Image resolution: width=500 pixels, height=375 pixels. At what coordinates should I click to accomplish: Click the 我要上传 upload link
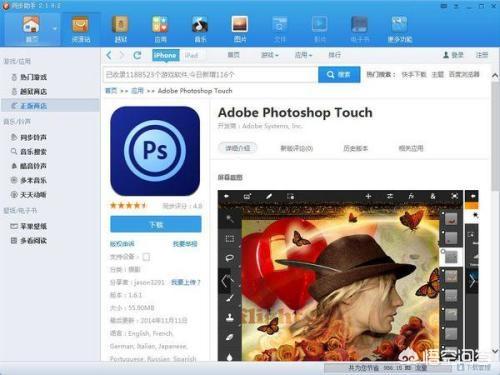pyautogui.click(x=185, y=283)
